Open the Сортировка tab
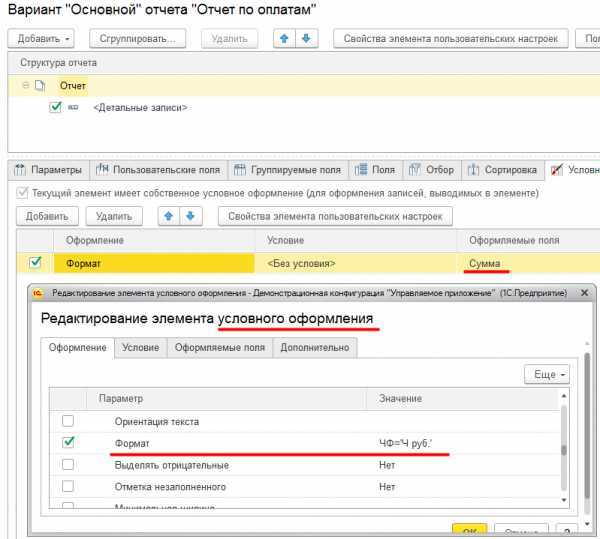This screenshot has width=600, height=539. tap(503, 170)
